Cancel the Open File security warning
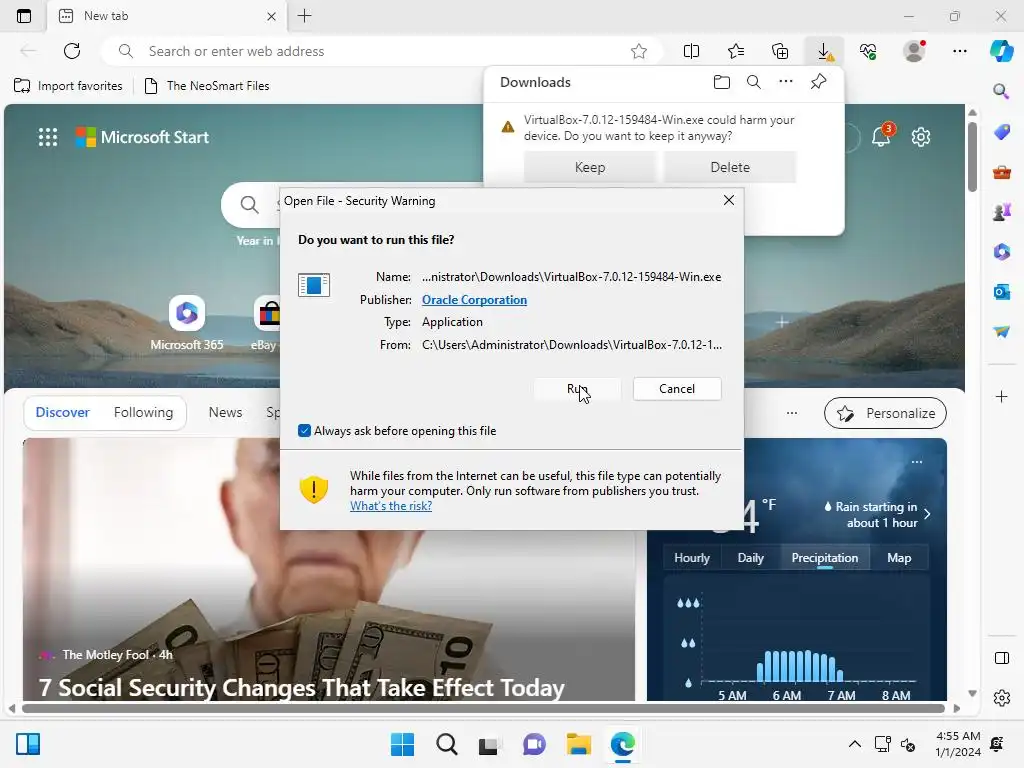1024x768 pixels. tap(677, 389)
